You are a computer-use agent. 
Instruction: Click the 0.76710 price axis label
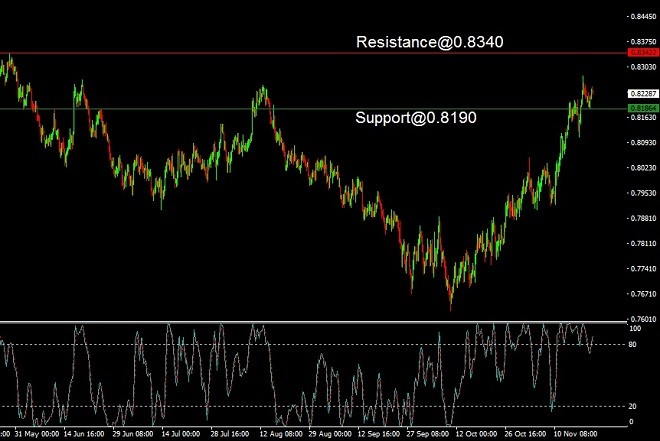(643, 294)
